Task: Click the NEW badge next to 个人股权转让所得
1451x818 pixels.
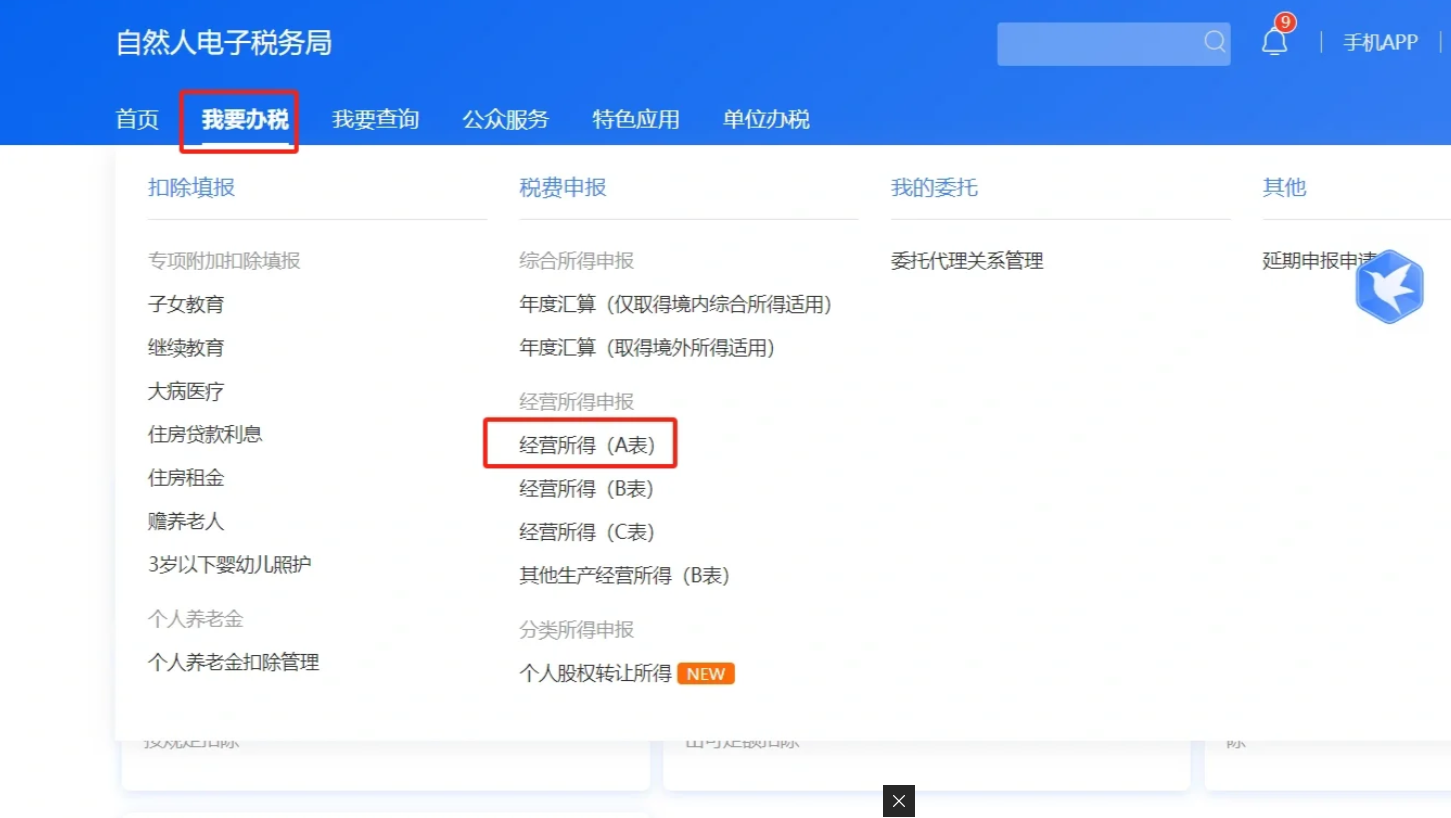Action: [706, 674]
